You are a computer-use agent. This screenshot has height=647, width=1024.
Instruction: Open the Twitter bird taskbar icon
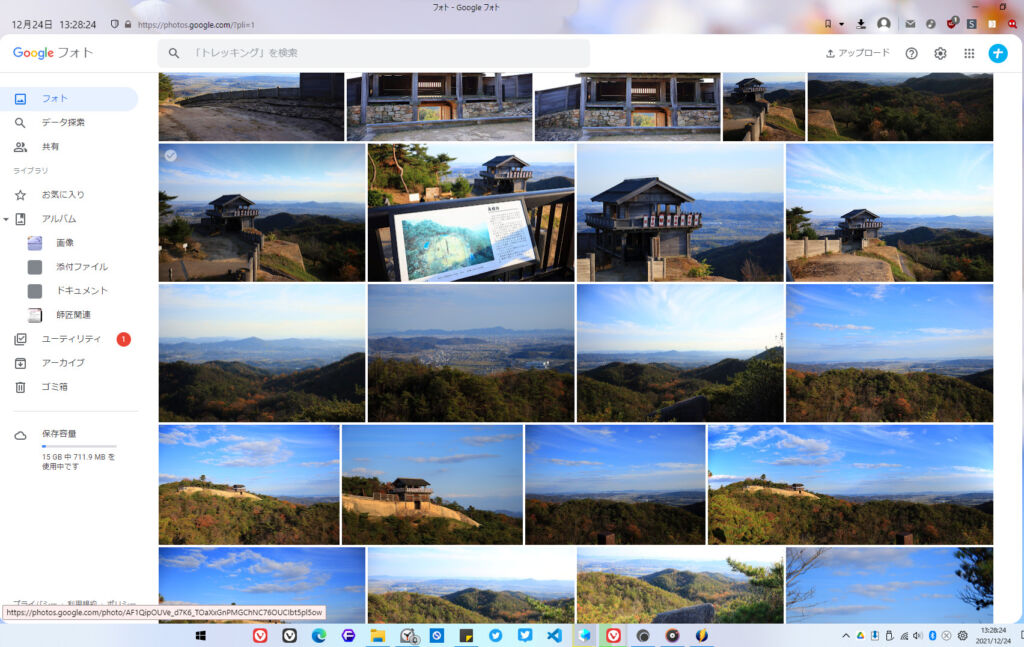click(496, 635)
